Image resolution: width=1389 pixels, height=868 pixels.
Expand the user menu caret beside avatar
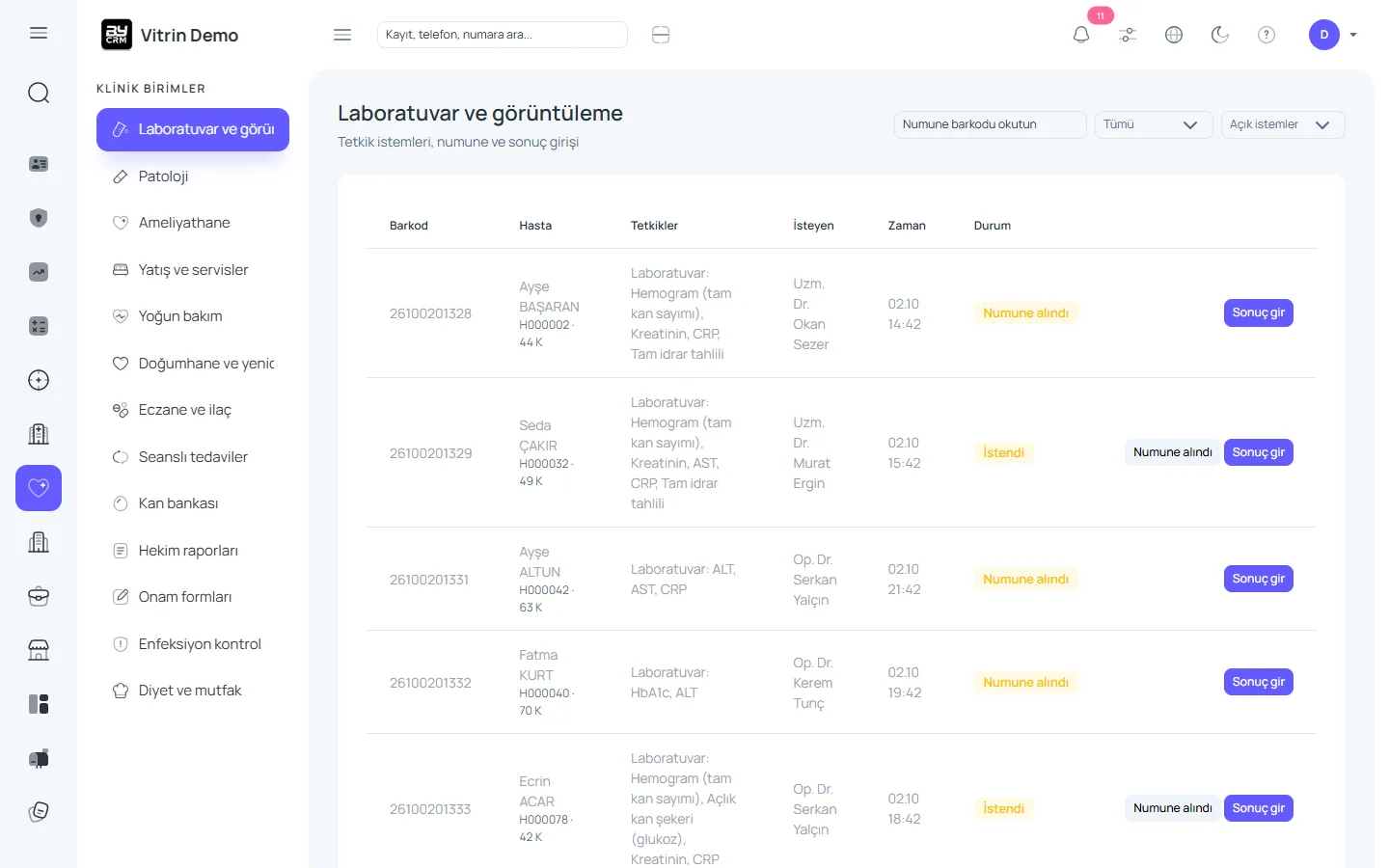click(1353, 35)
